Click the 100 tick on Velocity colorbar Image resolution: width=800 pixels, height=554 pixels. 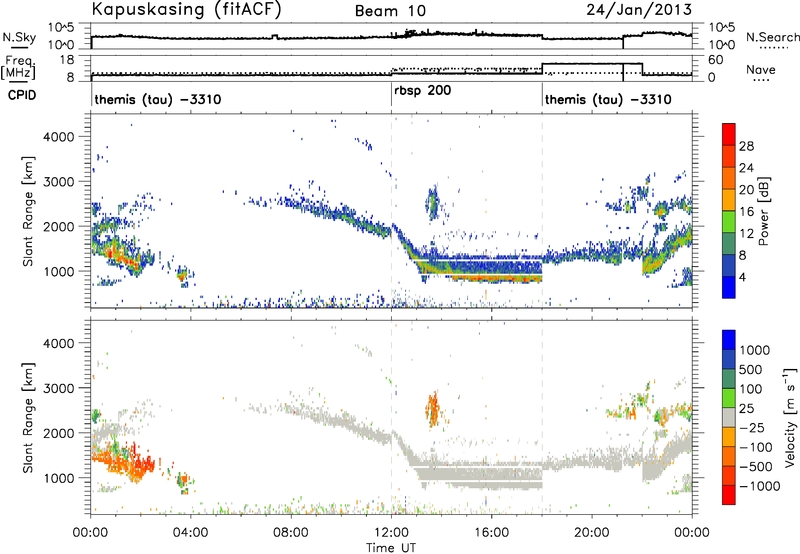tap(749, 389)
